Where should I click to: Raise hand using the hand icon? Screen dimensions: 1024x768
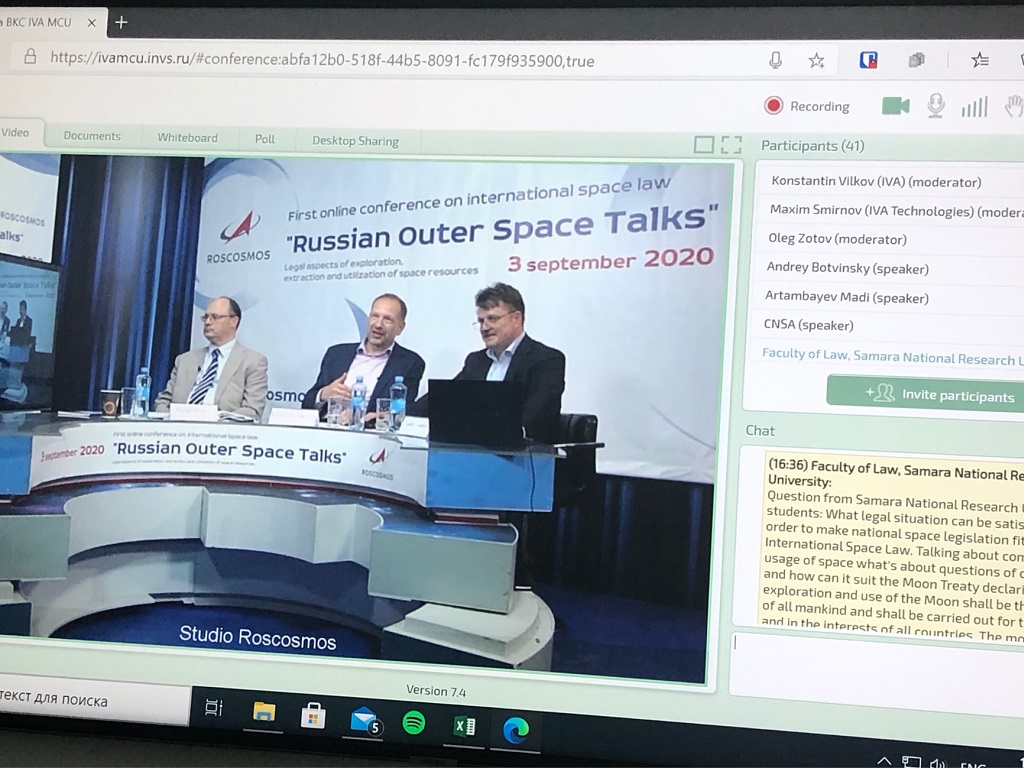[x=1014, y=106]
